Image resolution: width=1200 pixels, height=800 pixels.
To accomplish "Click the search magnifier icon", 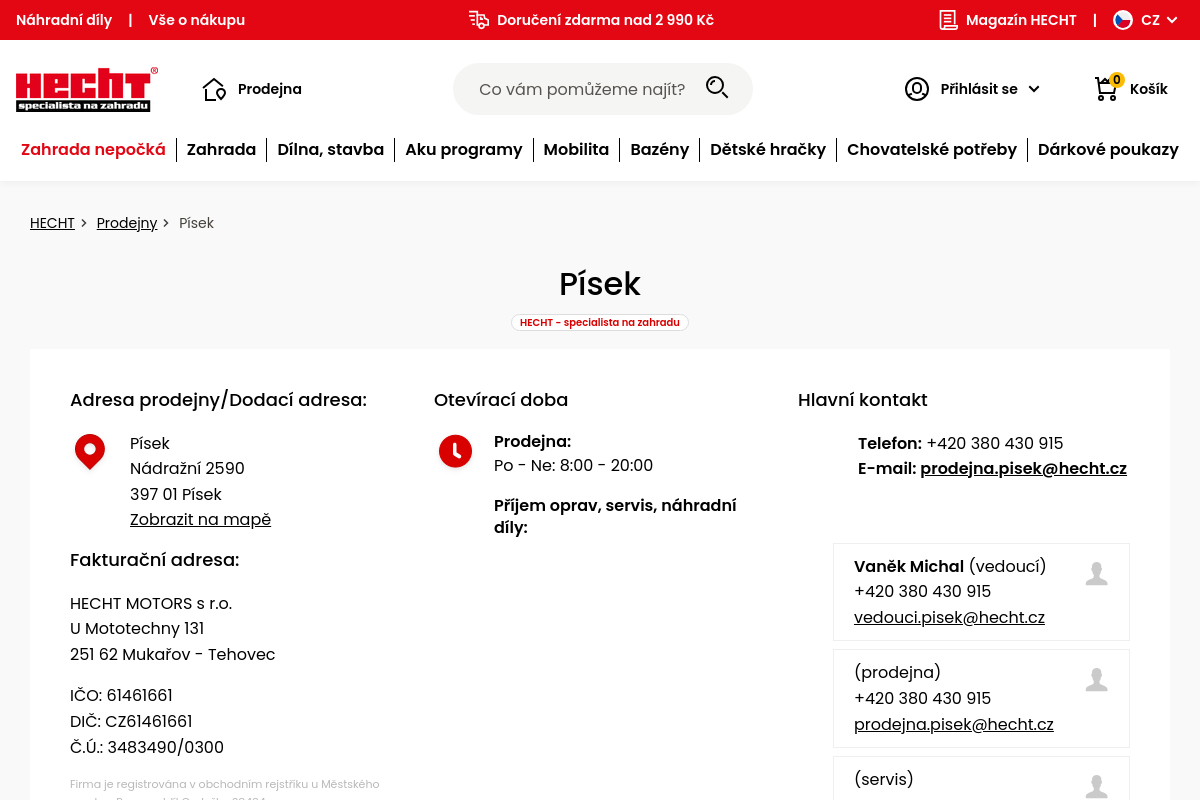I will (717, 88).
